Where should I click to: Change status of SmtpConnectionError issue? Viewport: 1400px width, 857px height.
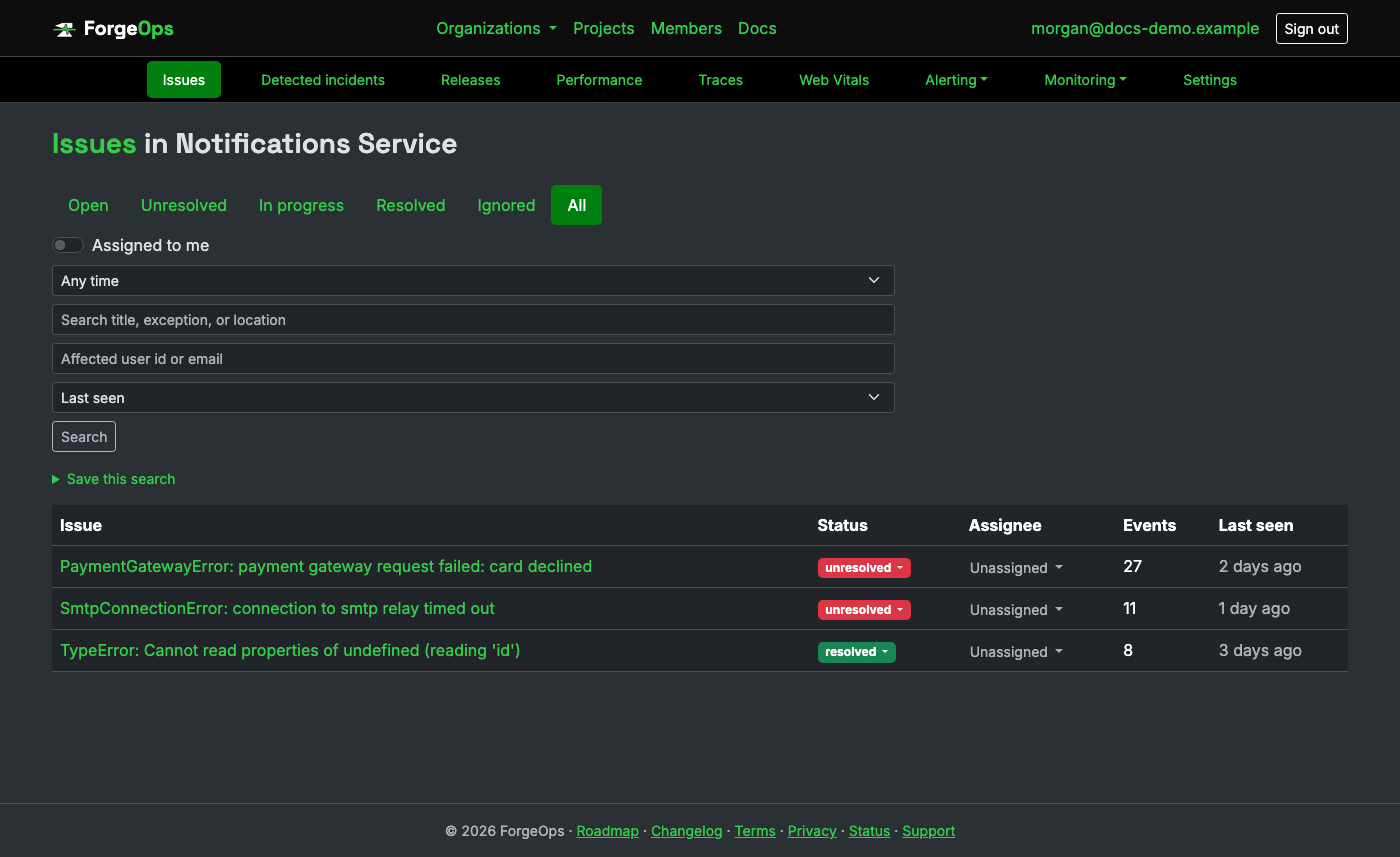[x=864, y=610]
